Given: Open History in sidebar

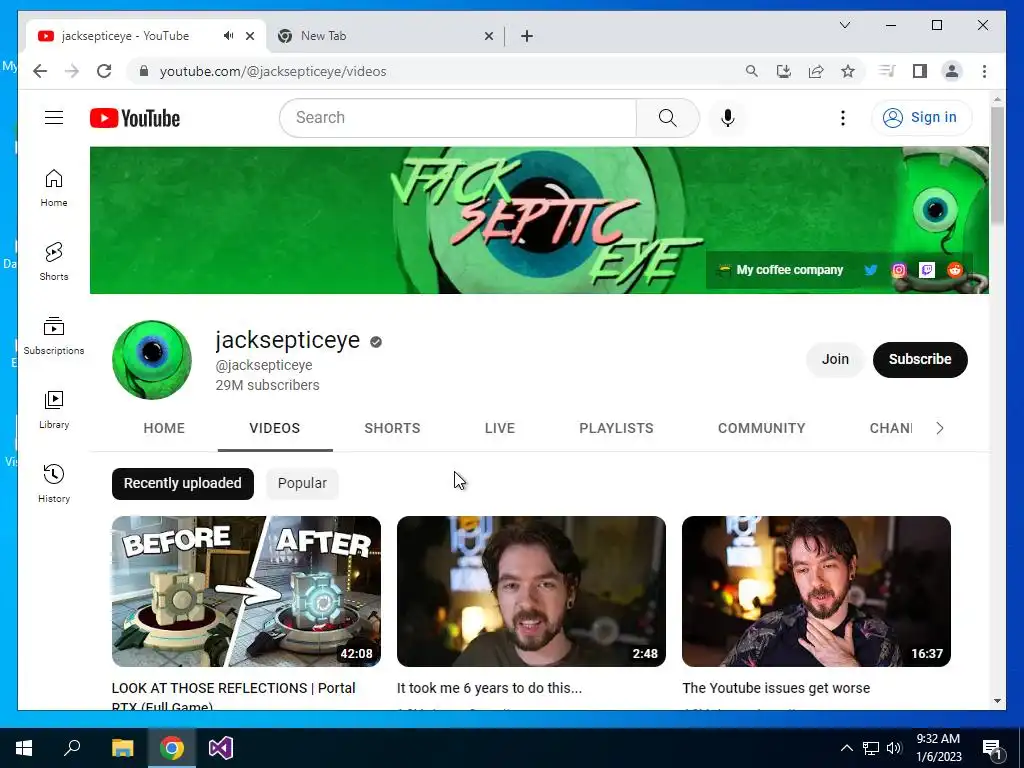Looking at the screenshot, I should point(54,484).
